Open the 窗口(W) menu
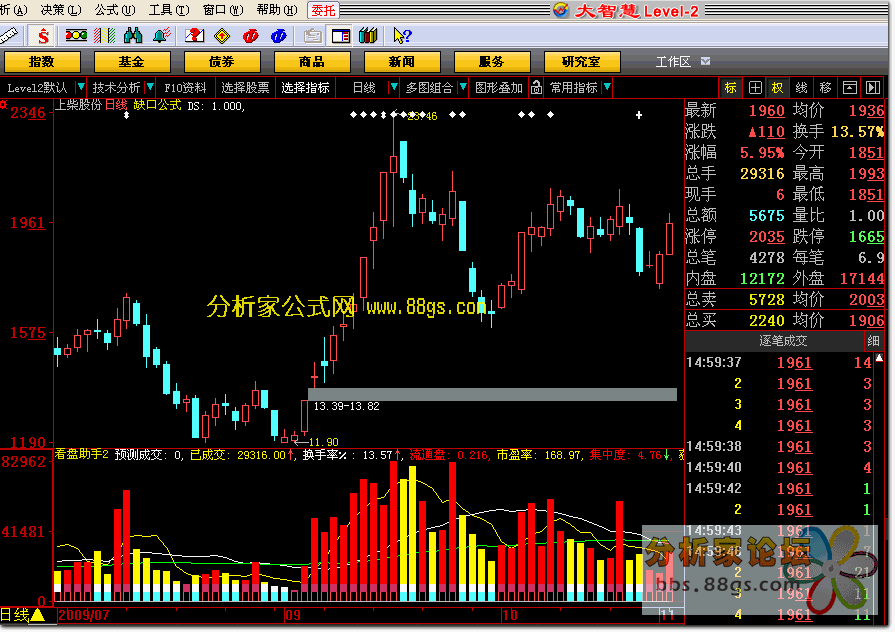 tap(223, 10)
